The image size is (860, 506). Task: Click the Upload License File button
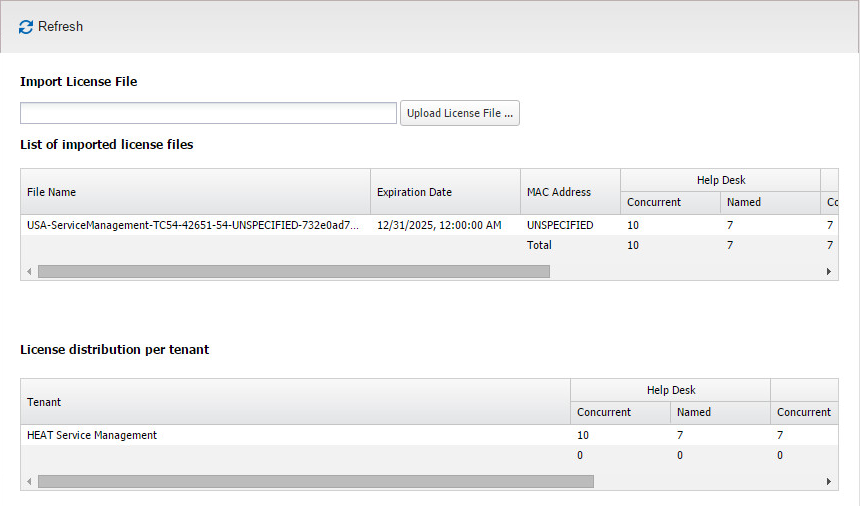[x=459, y=113]
